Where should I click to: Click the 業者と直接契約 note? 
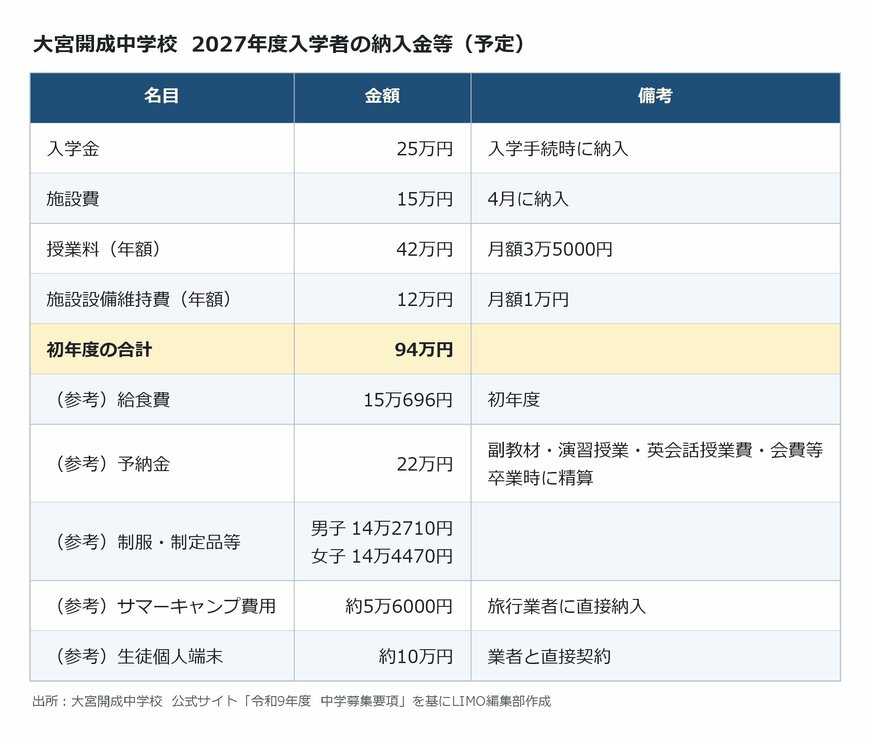point(549,656)
